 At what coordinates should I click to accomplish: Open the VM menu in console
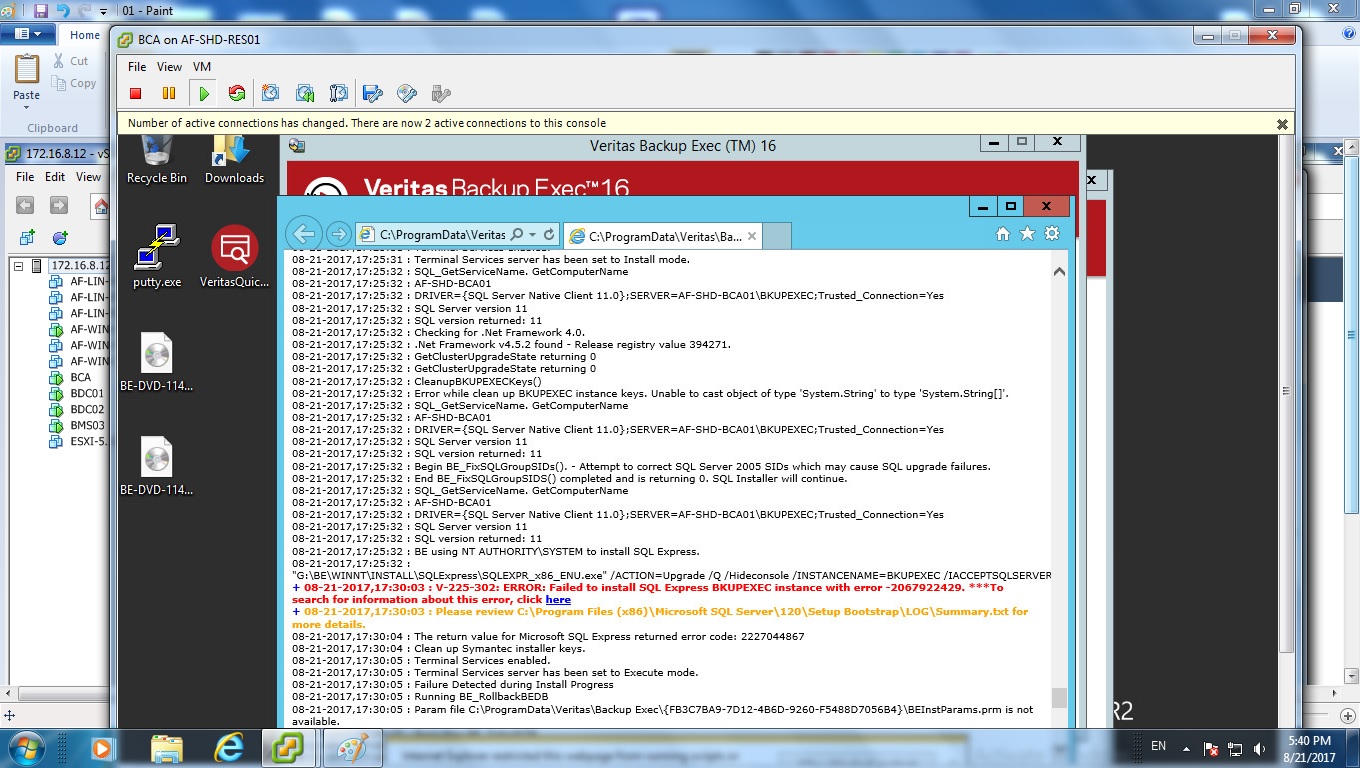click(x=202, y=67)
